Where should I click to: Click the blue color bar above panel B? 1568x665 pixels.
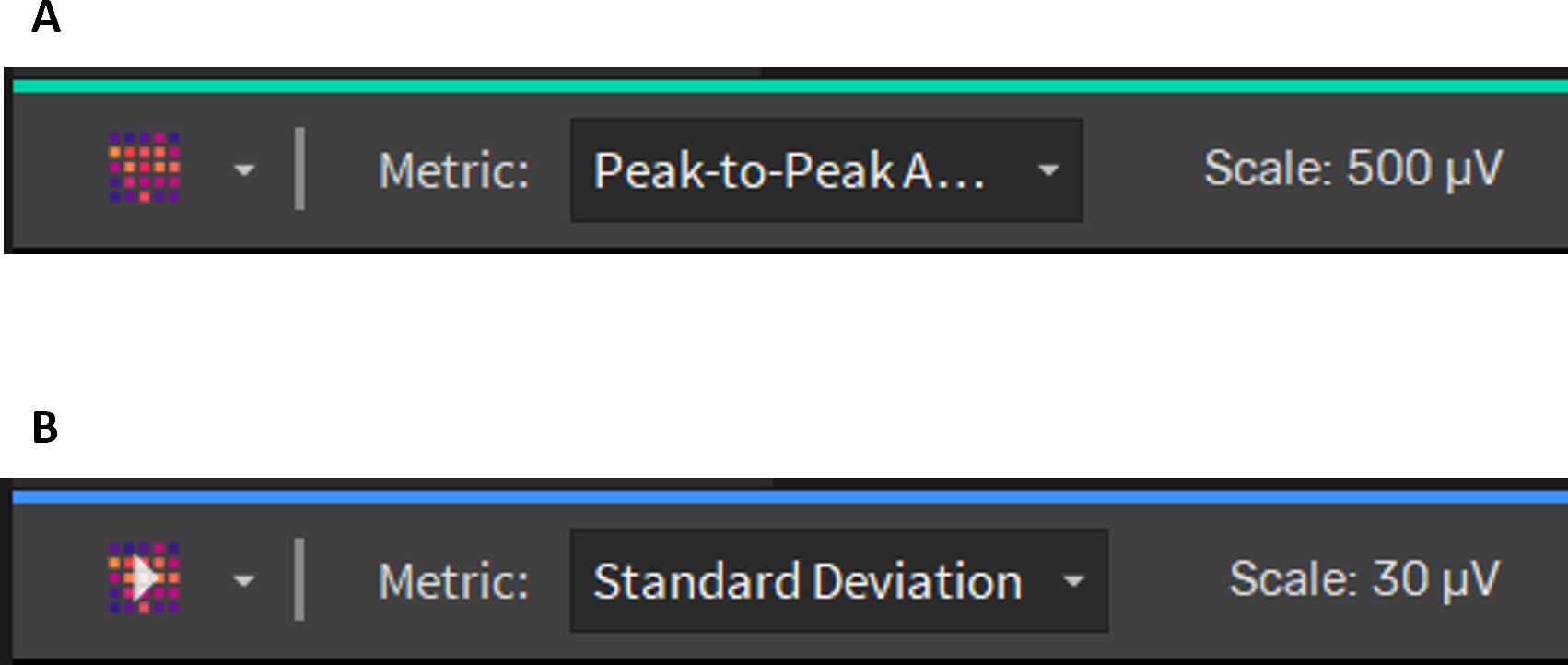(x=790, y=497)
